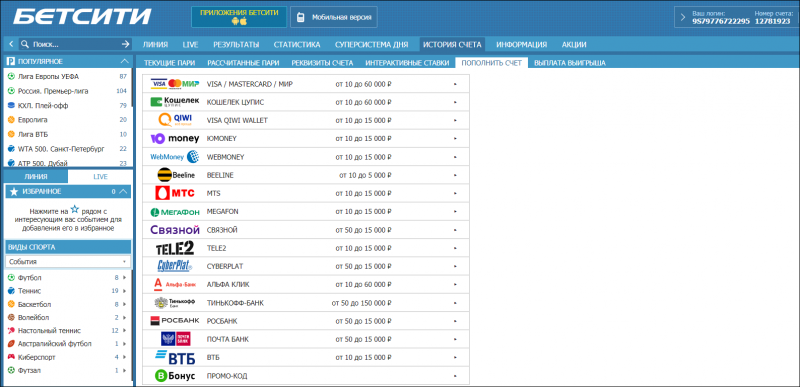
Task: Click the БЕТСИТИ site logo
Action: (82, 17)
